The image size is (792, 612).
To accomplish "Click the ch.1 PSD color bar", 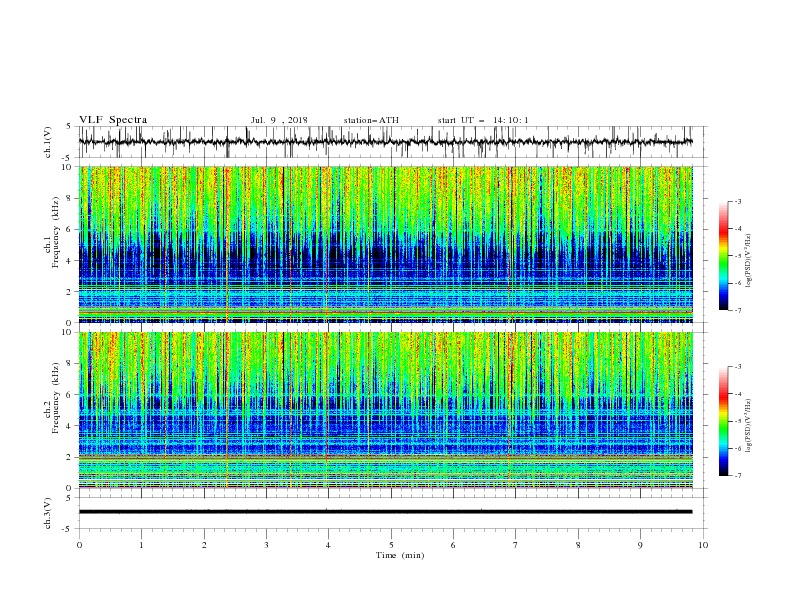I will 723,256.
